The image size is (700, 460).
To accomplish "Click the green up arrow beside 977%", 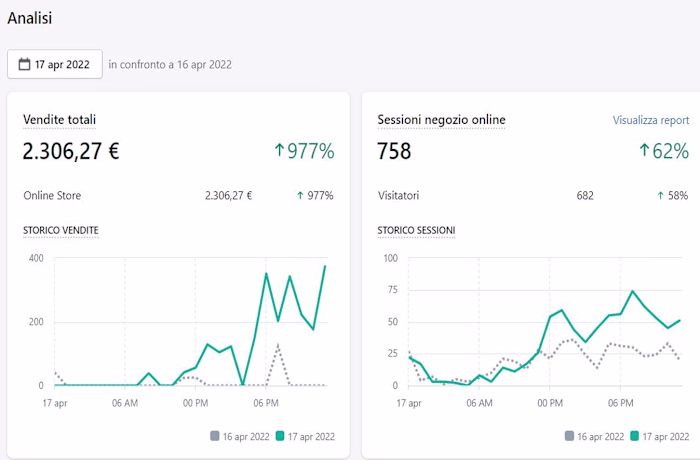I will [279, 150].
